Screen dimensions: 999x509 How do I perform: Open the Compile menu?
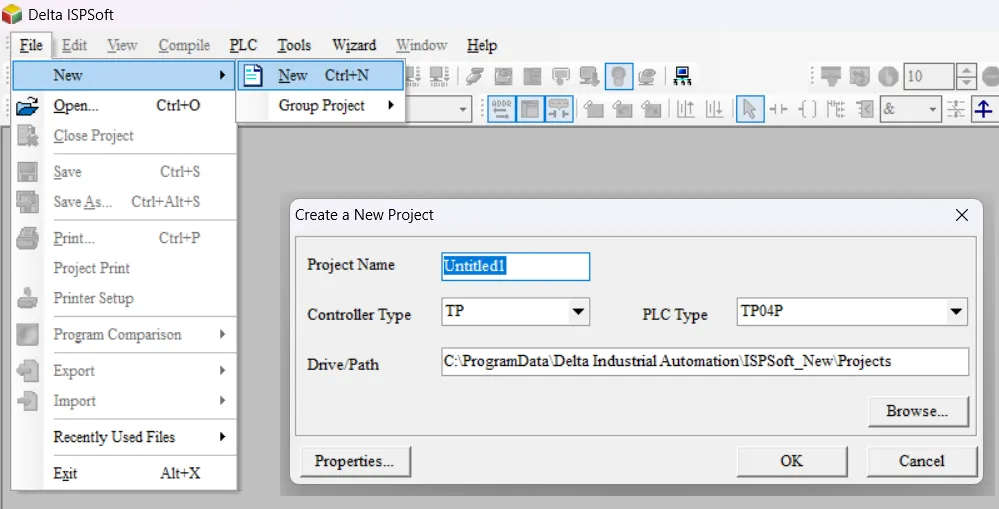coord(184,45)
